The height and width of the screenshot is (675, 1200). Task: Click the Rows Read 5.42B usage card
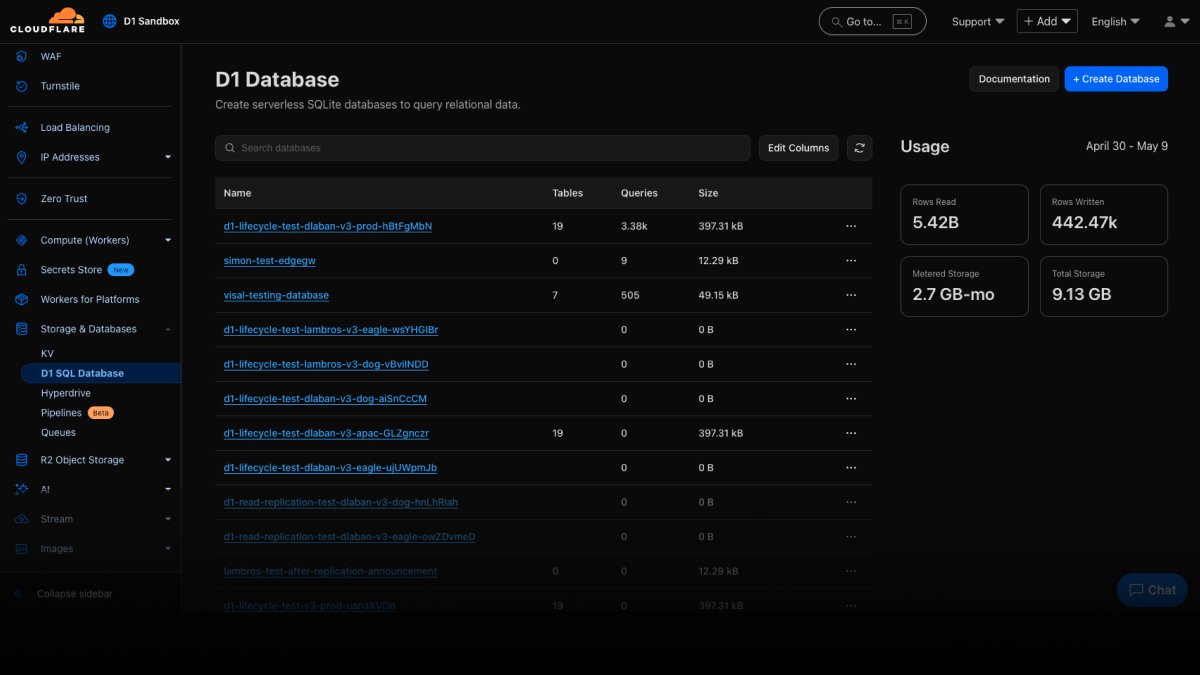[964, 214]
